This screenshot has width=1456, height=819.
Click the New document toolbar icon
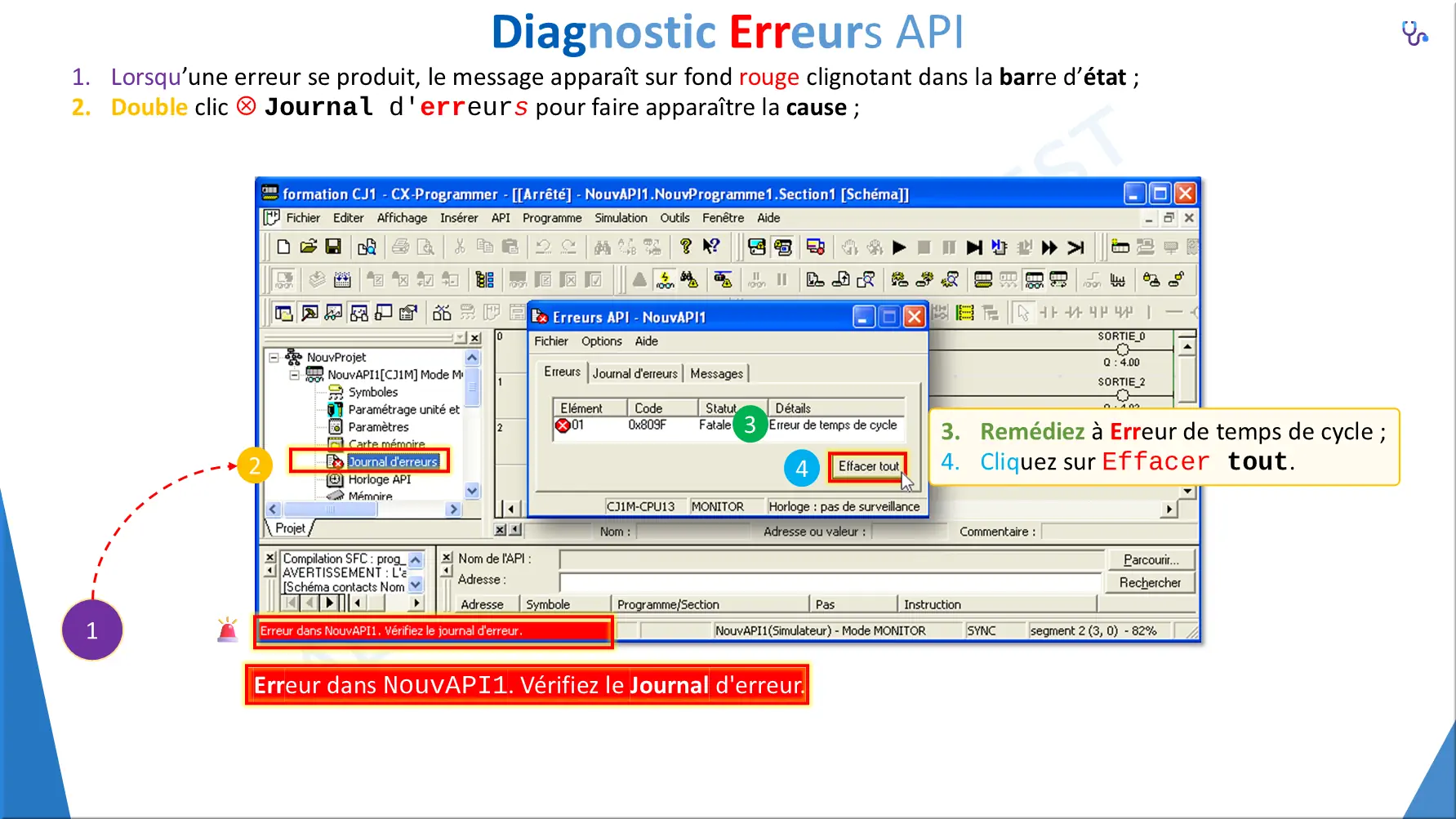point(283,247)
